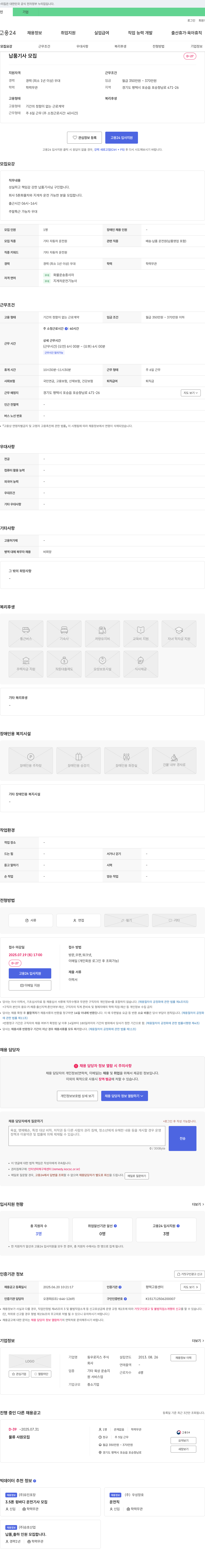
Task: Open 지도 보기 for the work location
Action: coord(190,393)
